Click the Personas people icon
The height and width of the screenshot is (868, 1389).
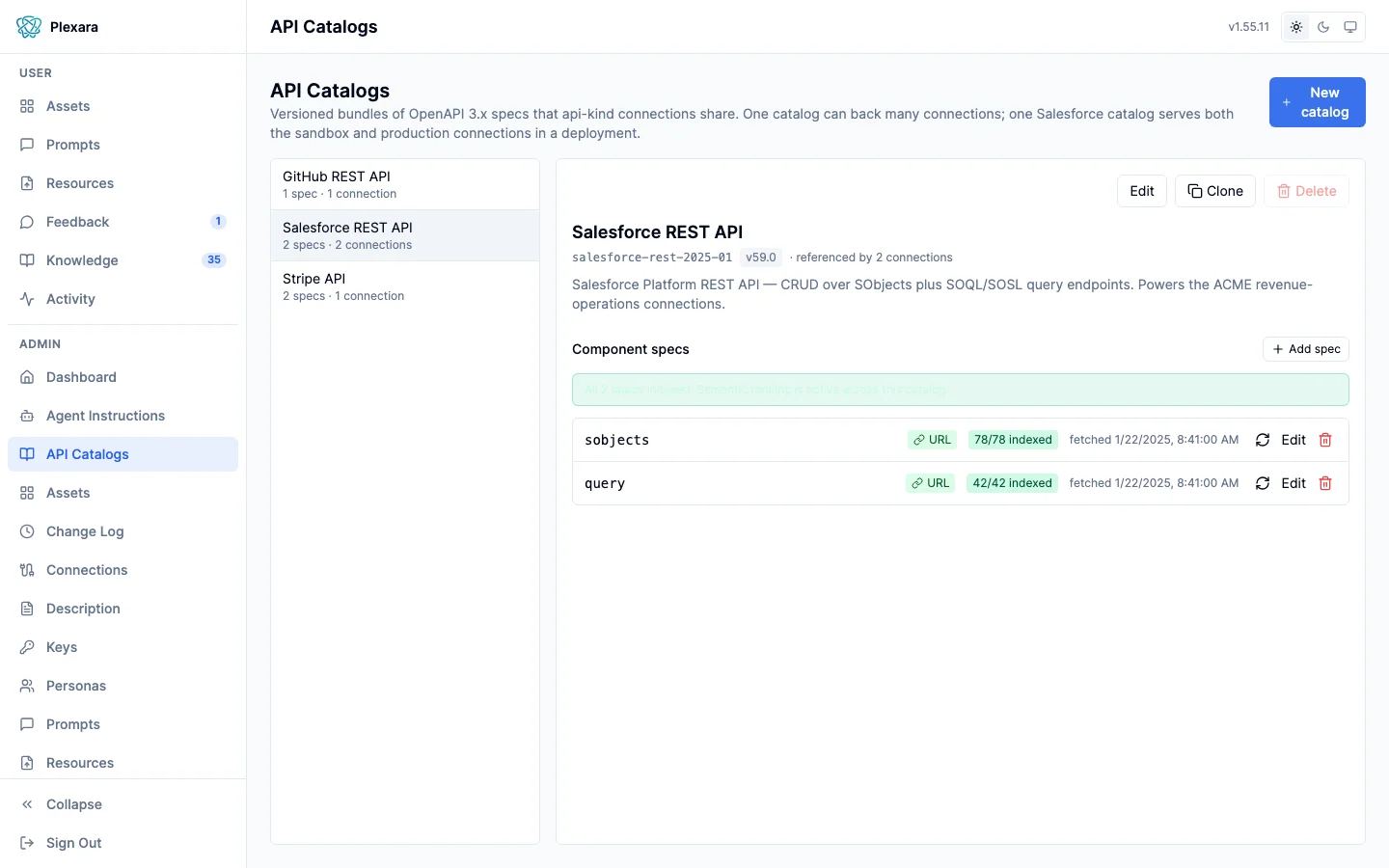27,686
